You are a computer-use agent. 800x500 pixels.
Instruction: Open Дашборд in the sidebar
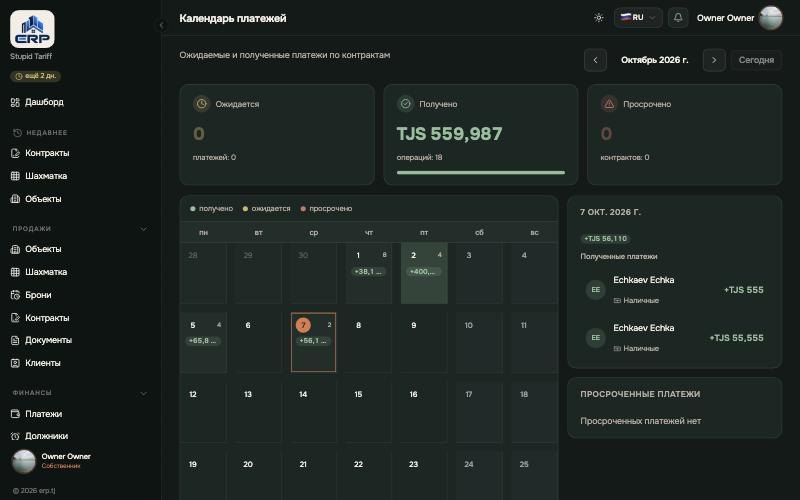(x=44, y=102)
